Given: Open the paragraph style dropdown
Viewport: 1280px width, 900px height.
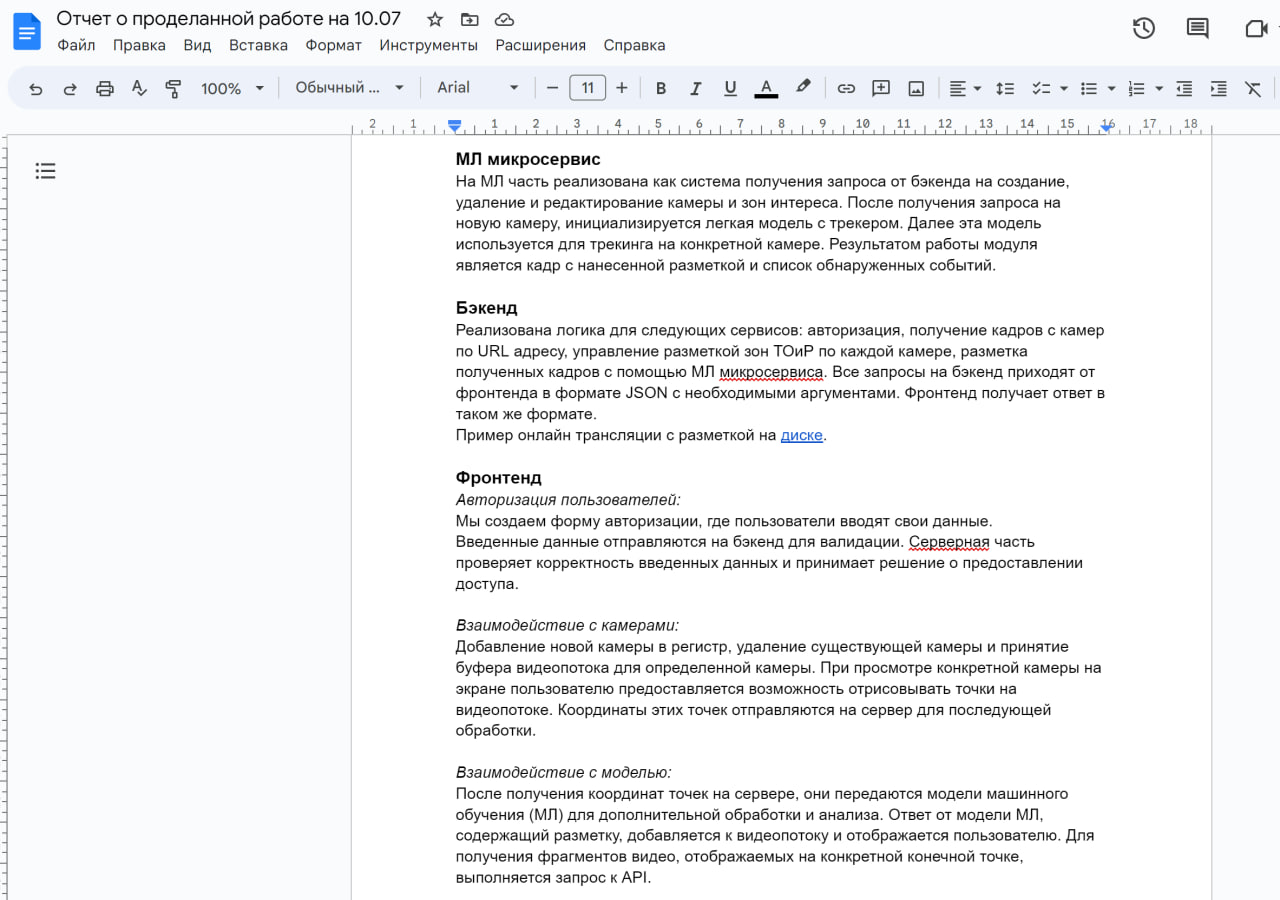Looking at the screenshot, I should 349,88.
